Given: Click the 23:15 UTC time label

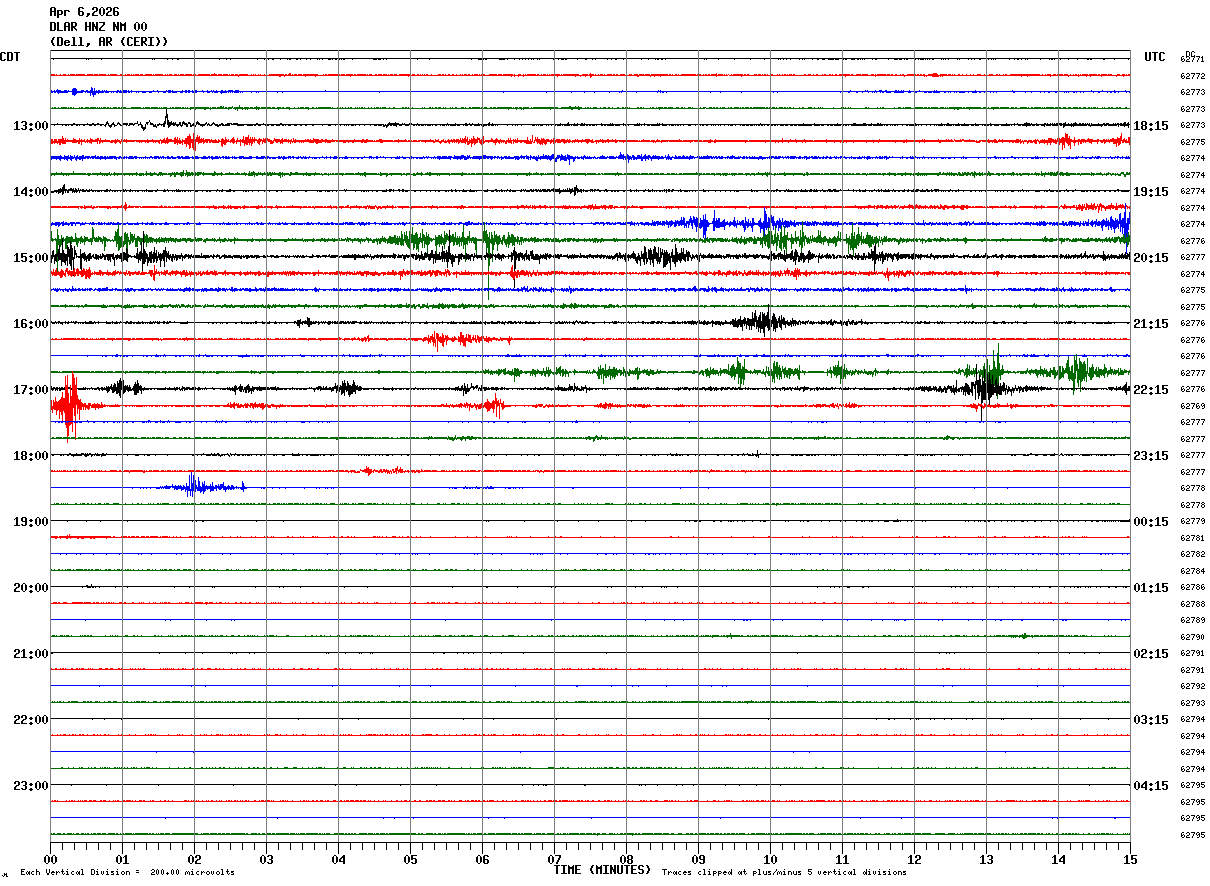Looking at the screenshot, I should click(x=1151, y=456).
